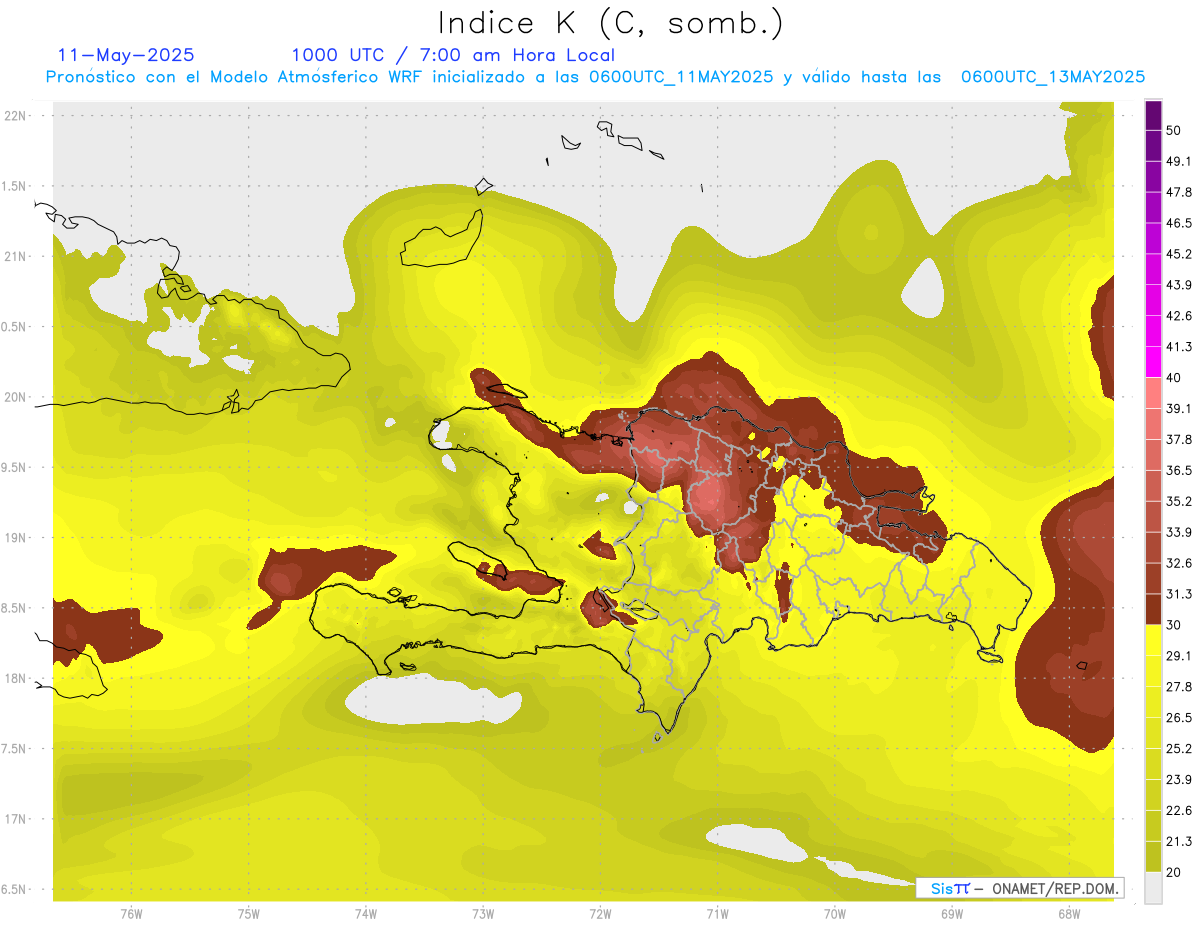Click the colorbar value 25.2
Viewport: 1200px width, 927px height.
coord(1179,749)
